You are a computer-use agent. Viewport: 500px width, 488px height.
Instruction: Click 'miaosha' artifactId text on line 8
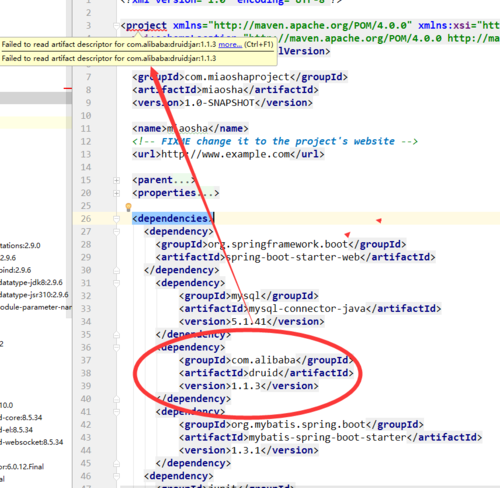click(x=222, y=90)
